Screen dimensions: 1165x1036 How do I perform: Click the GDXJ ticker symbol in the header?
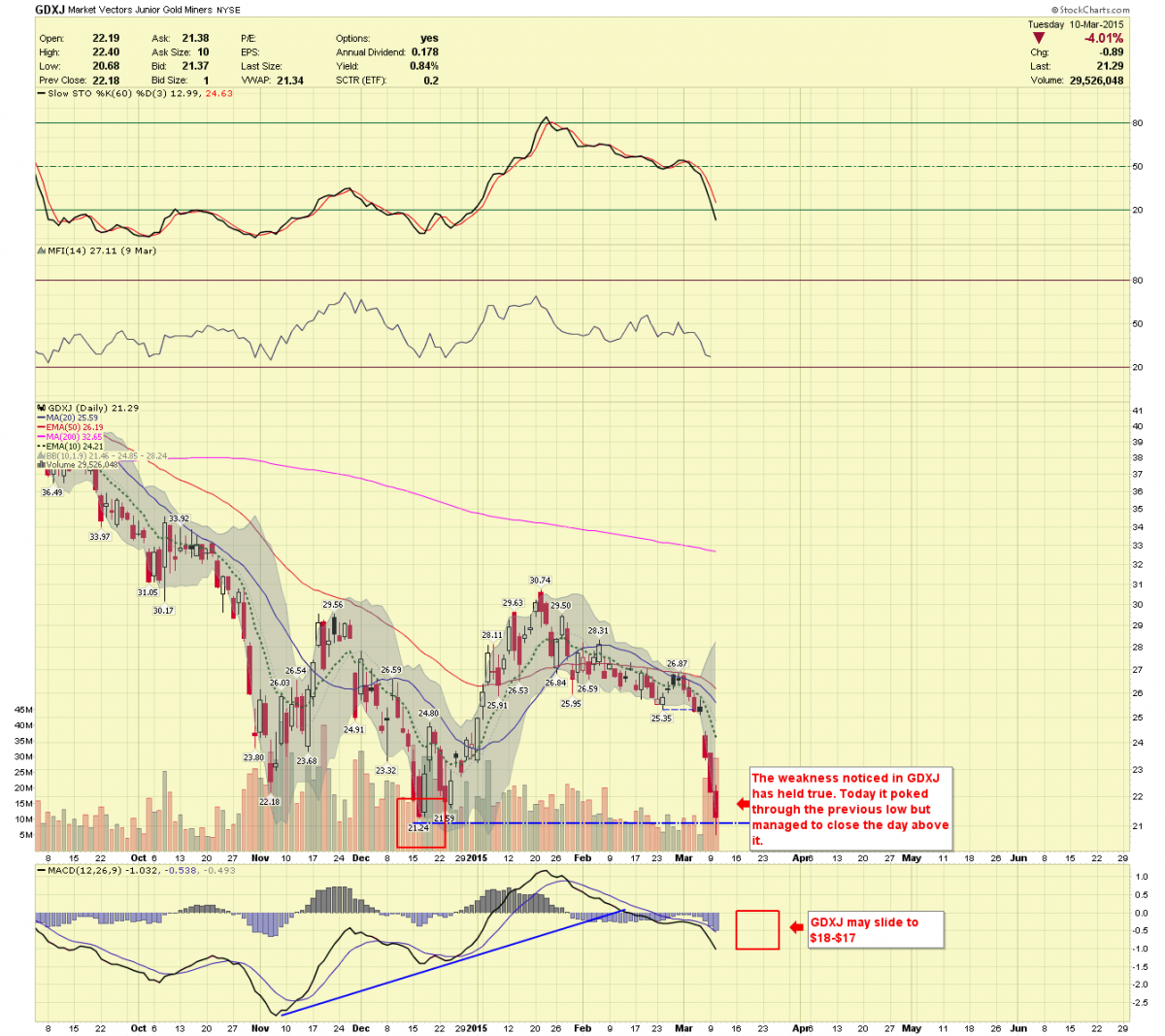(x=50, y=10)
